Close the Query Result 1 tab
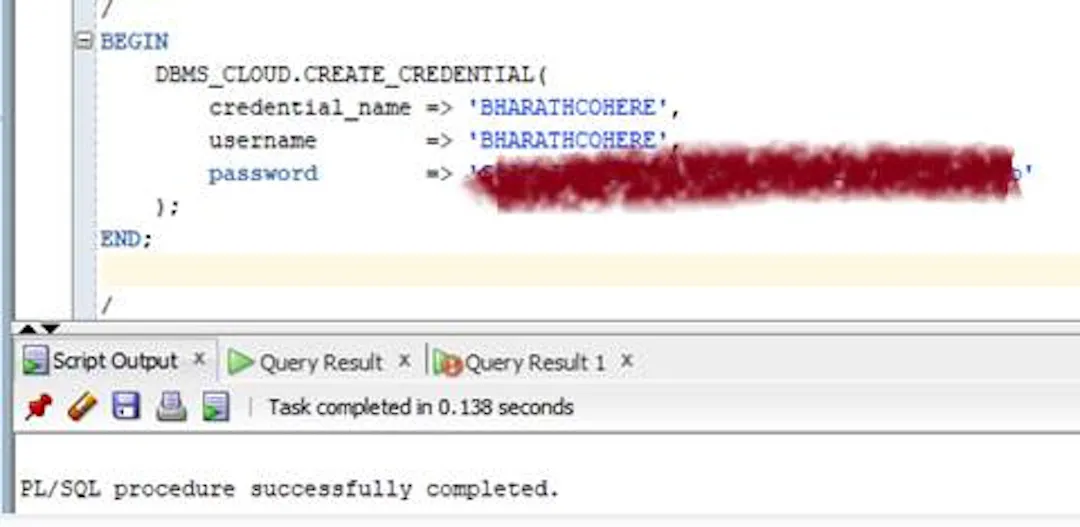This screenshot has width=1080, height=527. point(626,360)
